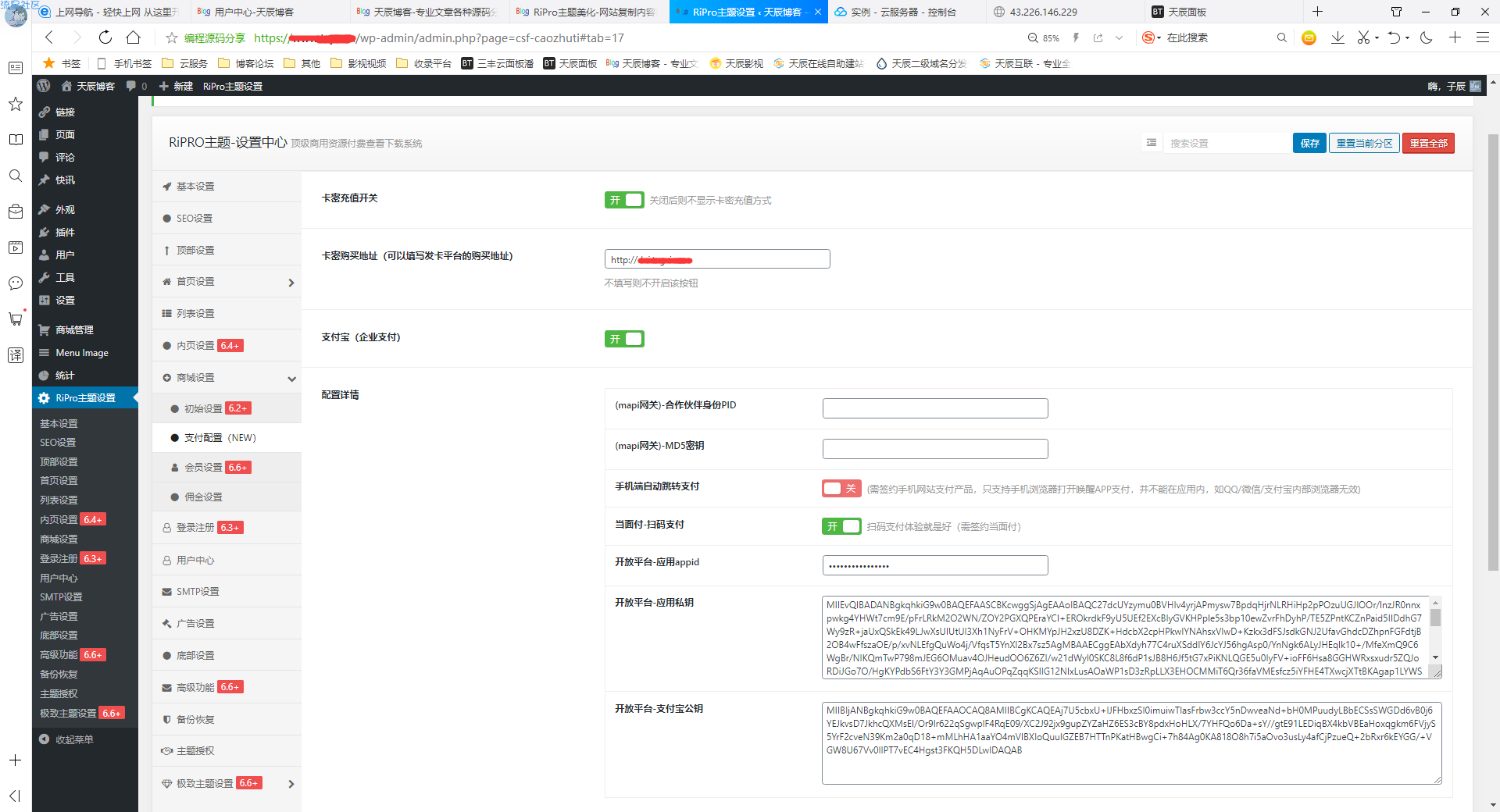This screenshot has width=1500, height=812.
Task: Click the browser back arrow
Action: (49, 37)
